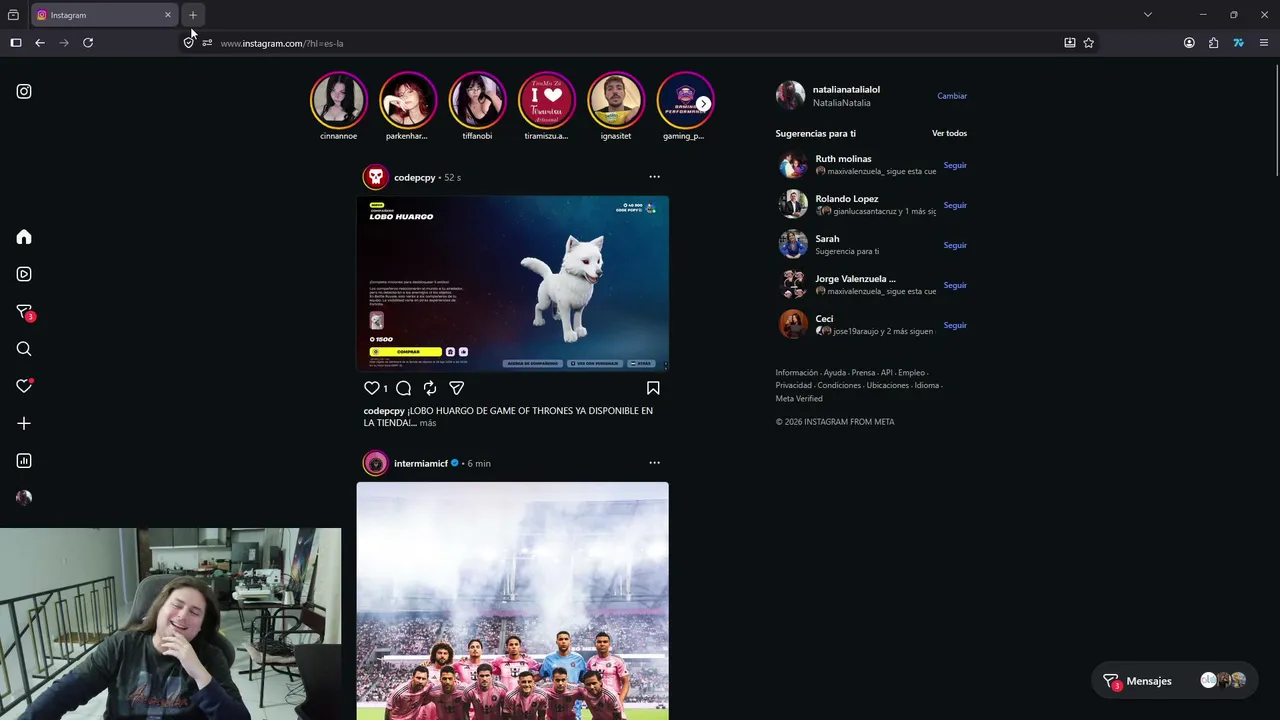1280x720 pixels.
Task: Expand the codepcpy caption with "más"
Action: pyautogui.click(x=428, y=423)
